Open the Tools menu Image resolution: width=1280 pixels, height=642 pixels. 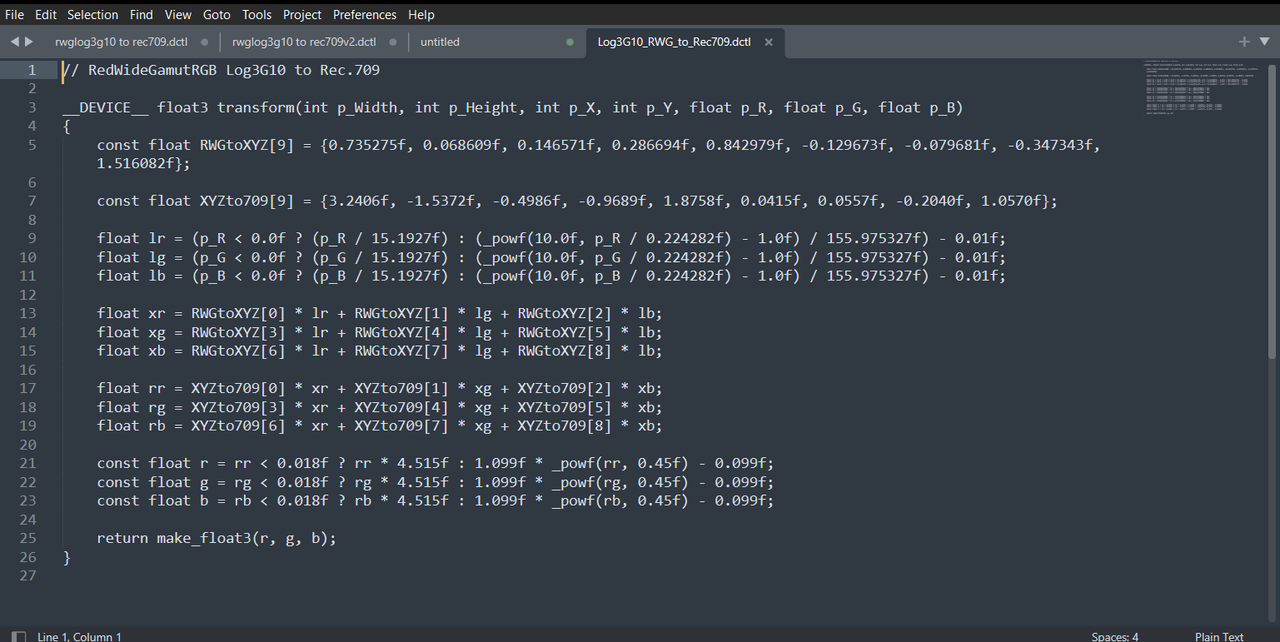[257, 15]
